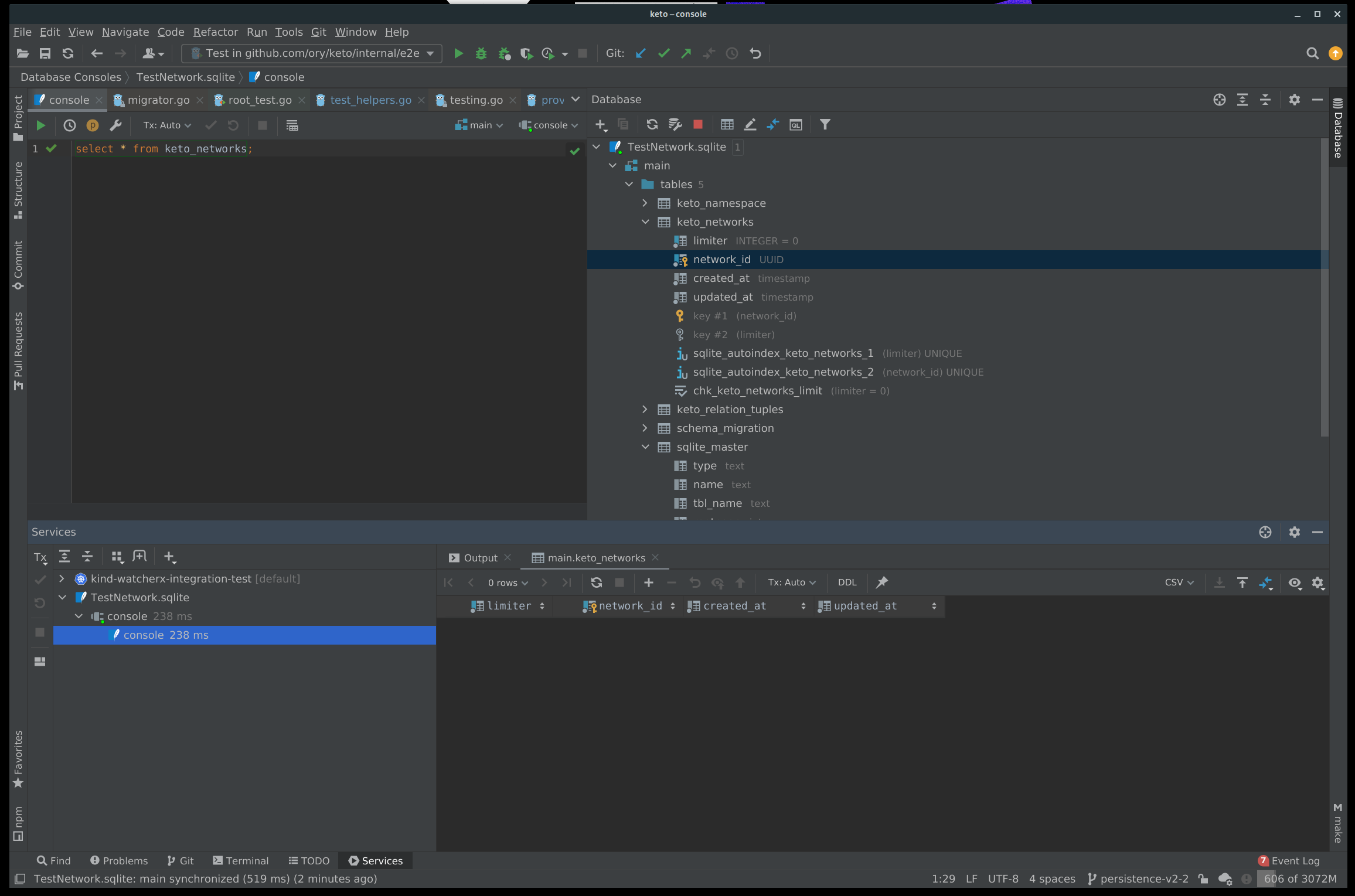Click the refresh data icon in results panel
This screenshot has height=896, width=1355.
click(x=596, y=581)
